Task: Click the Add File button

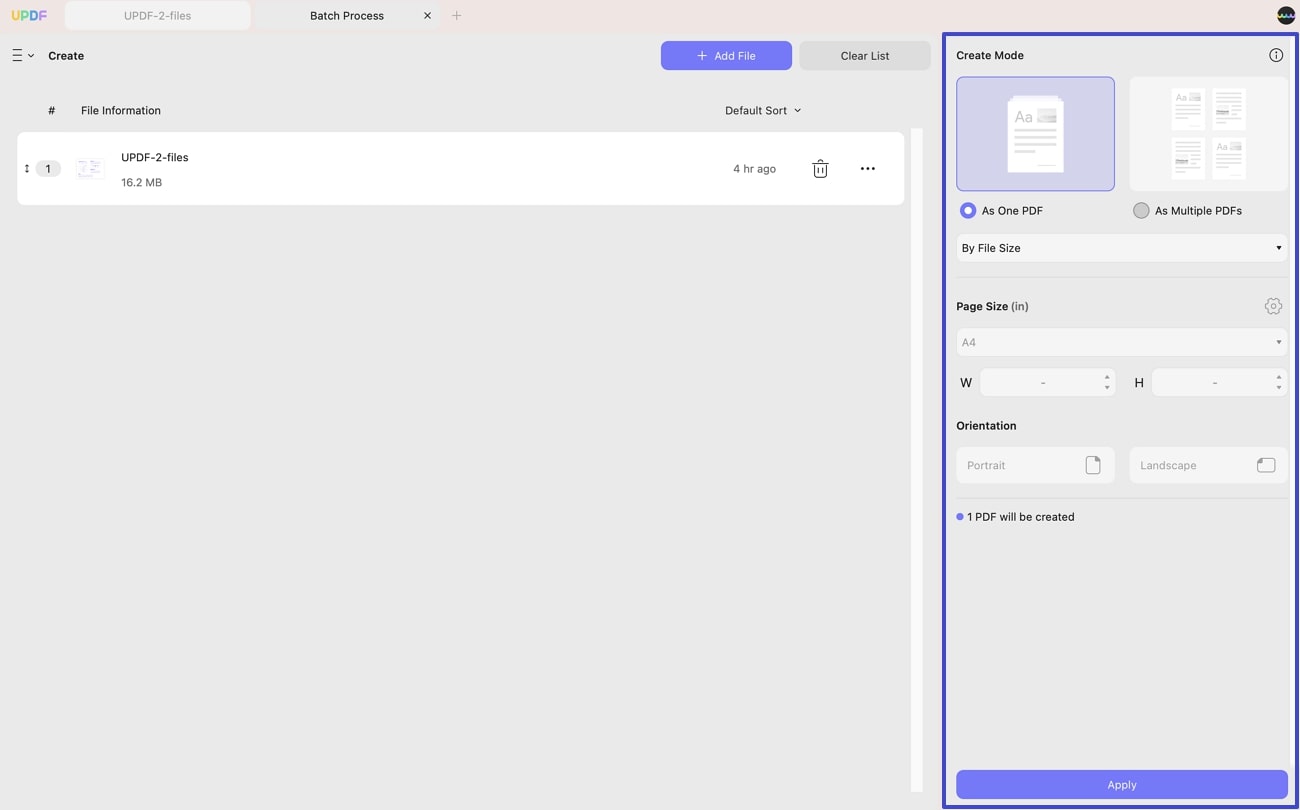Action: tap(726, 56)
